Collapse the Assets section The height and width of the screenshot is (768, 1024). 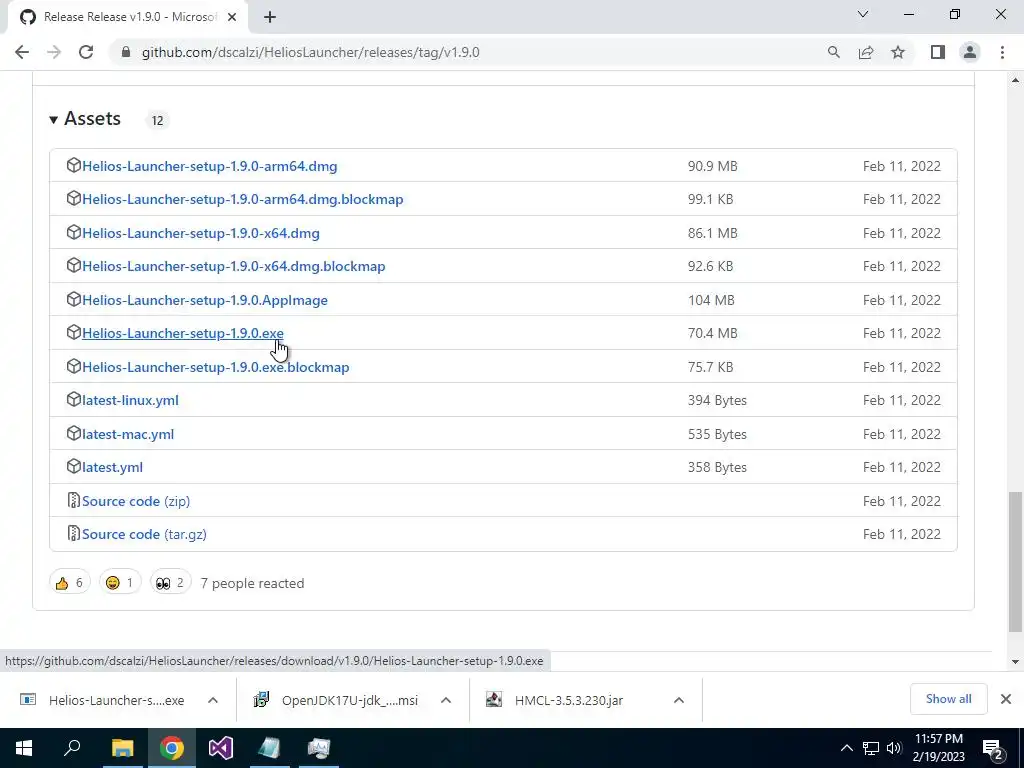coord(86,119)
